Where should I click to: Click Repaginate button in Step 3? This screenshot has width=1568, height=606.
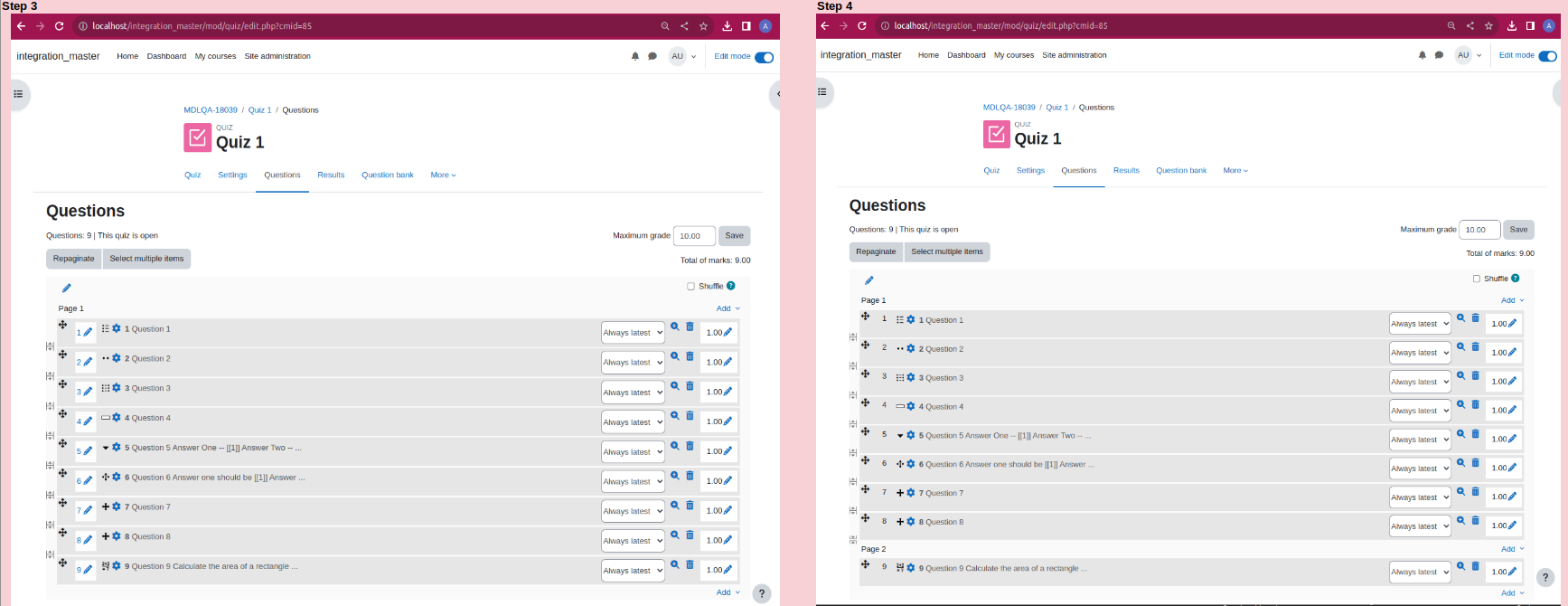tap(73, 259)
